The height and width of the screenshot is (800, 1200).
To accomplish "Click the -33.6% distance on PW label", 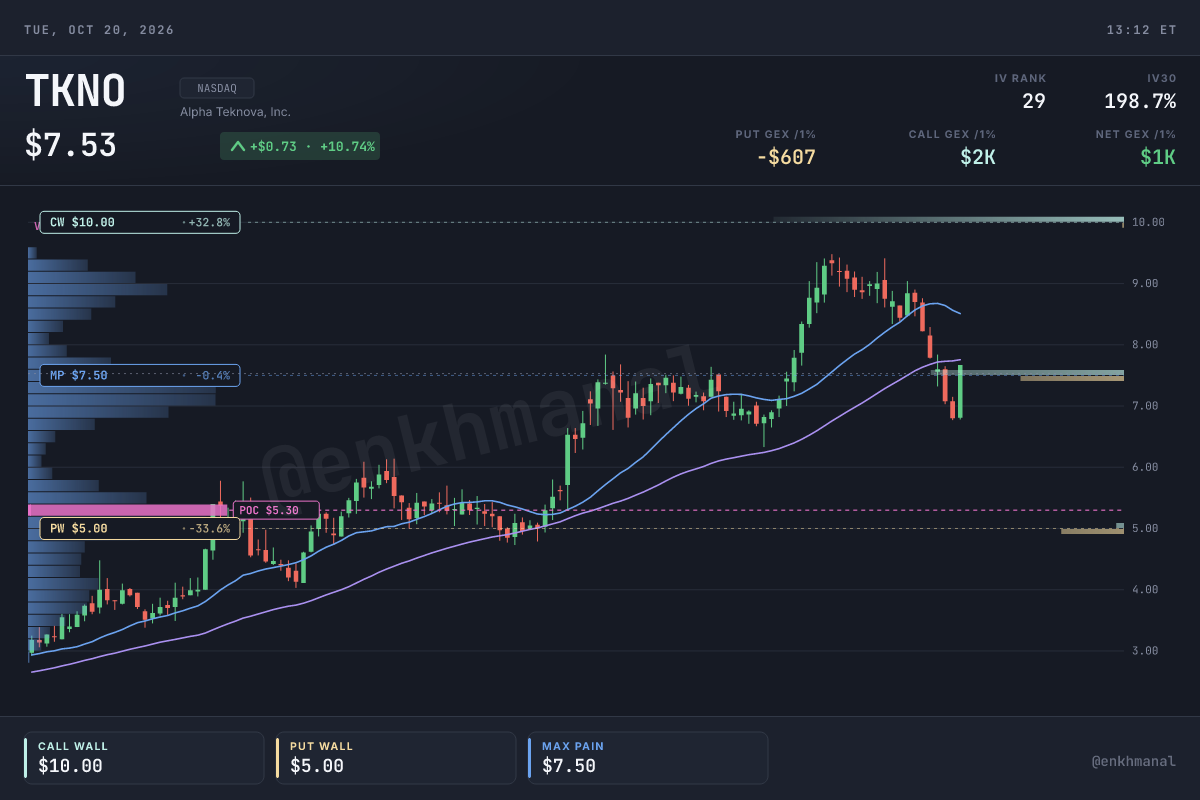I will (x=209, y=528).
